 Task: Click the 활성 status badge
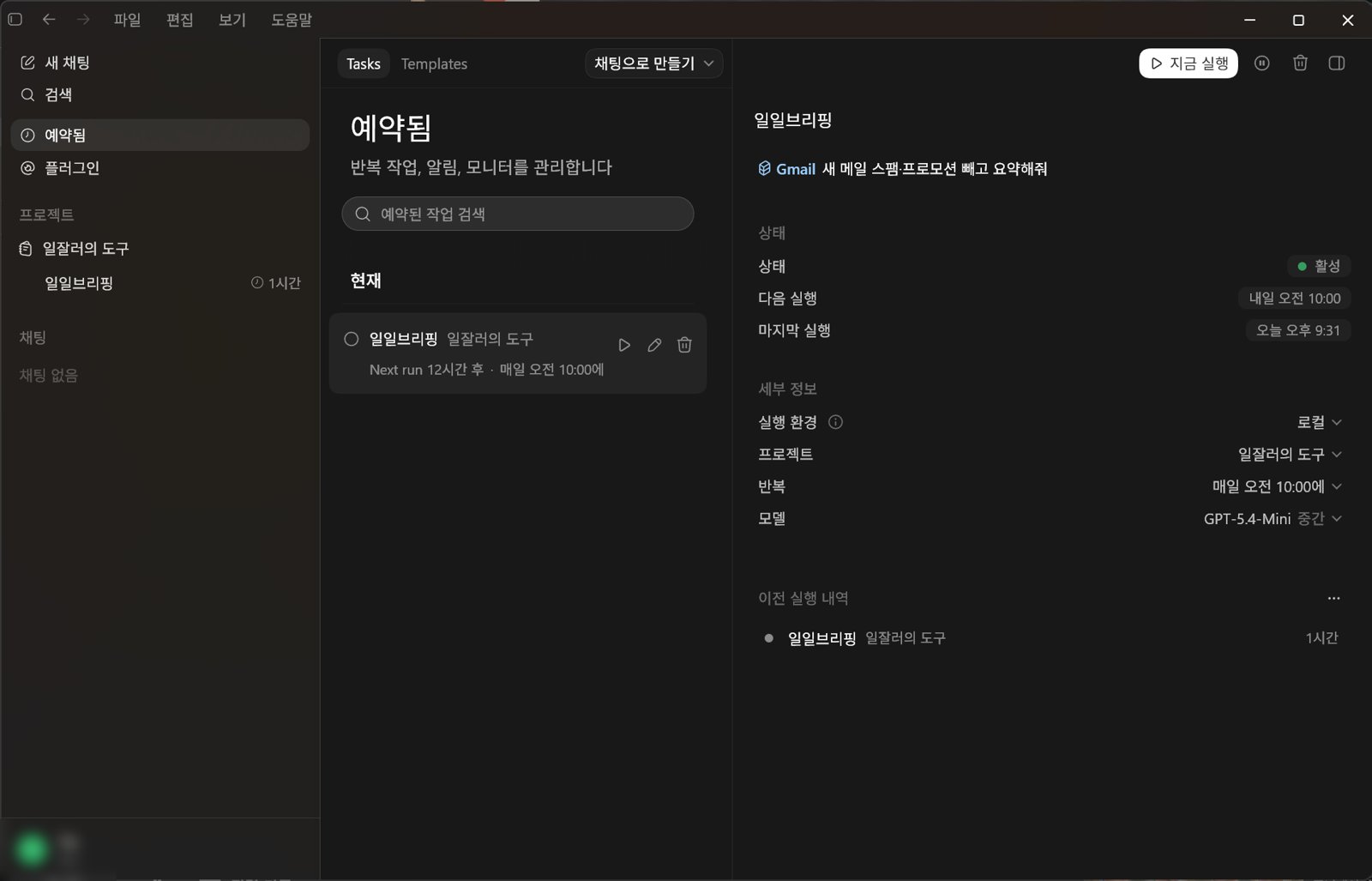pos(1319,266)
